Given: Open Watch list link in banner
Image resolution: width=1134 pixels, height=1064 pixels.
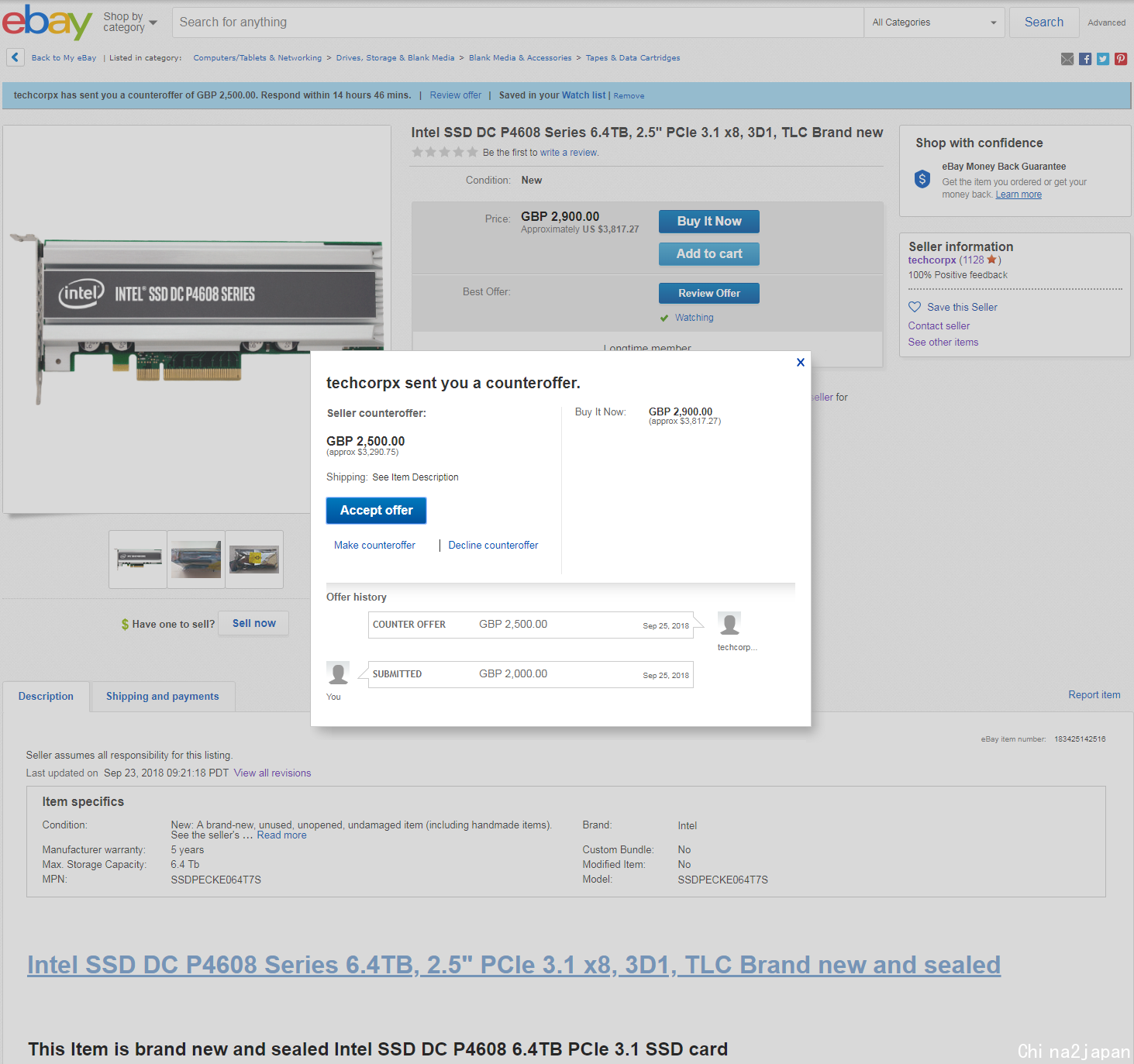Looking at the screenshot, I should pyautogui.click(x=584, y=95).
